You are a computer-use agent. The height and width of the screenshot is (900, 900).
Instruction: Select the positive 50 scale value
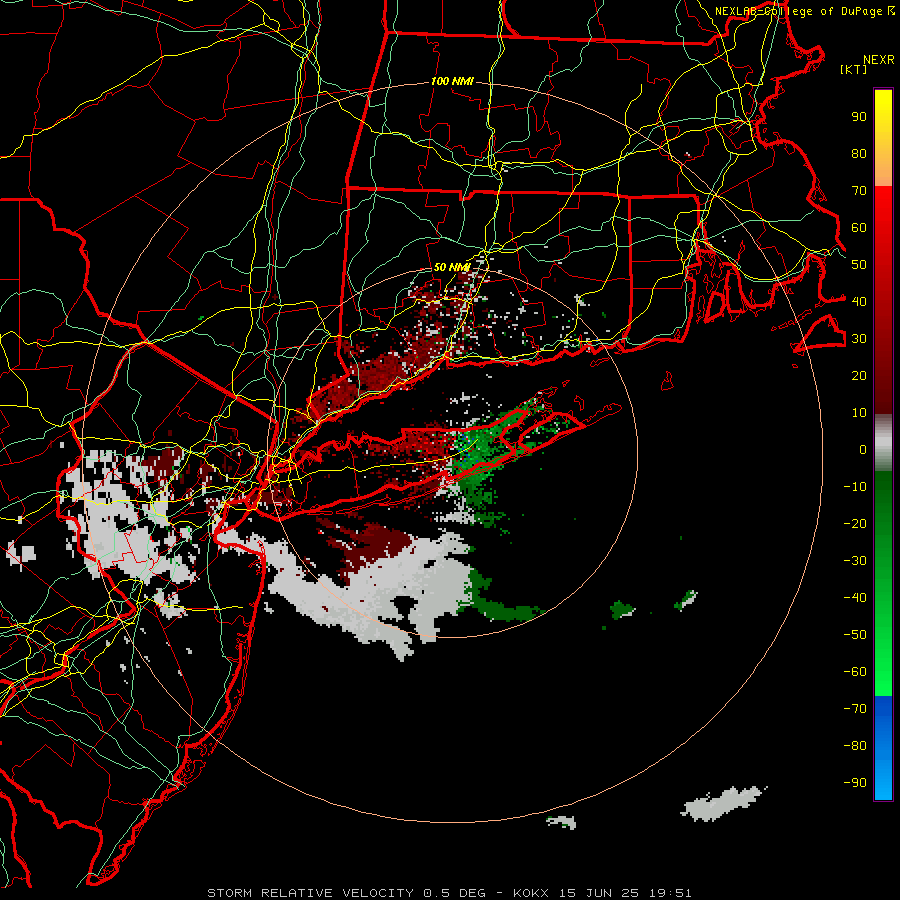click(859, 265)
